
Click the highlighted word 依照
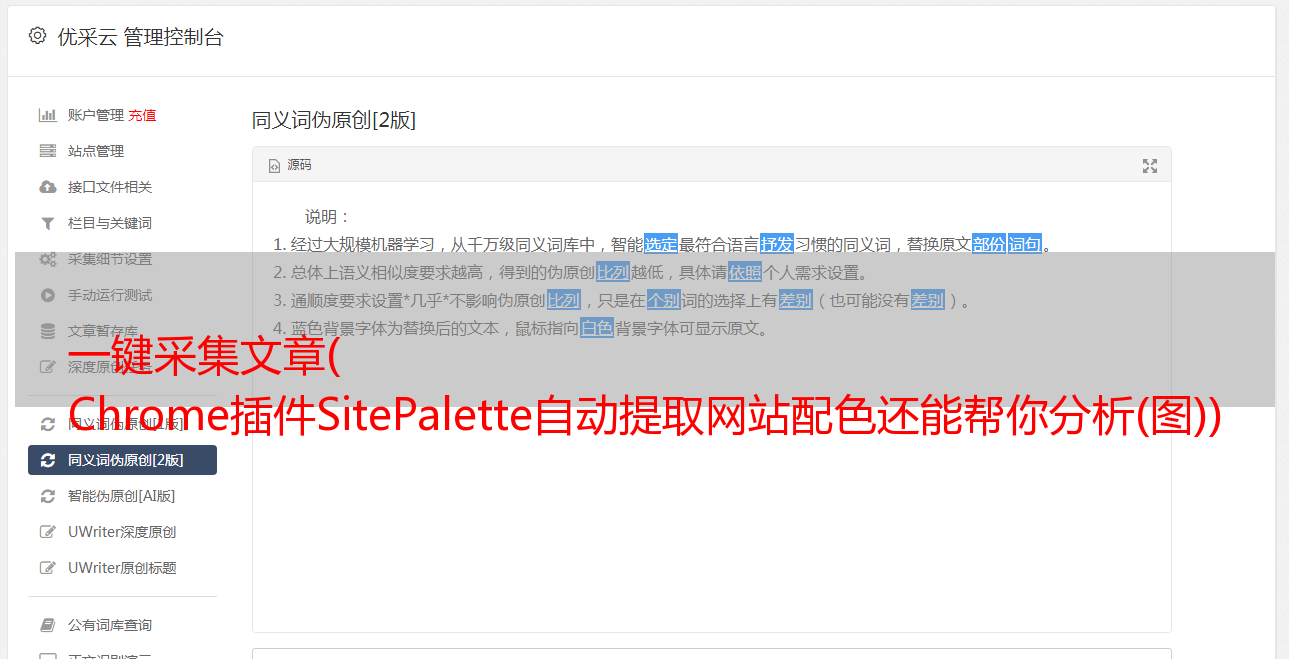(x=745, y=272)
